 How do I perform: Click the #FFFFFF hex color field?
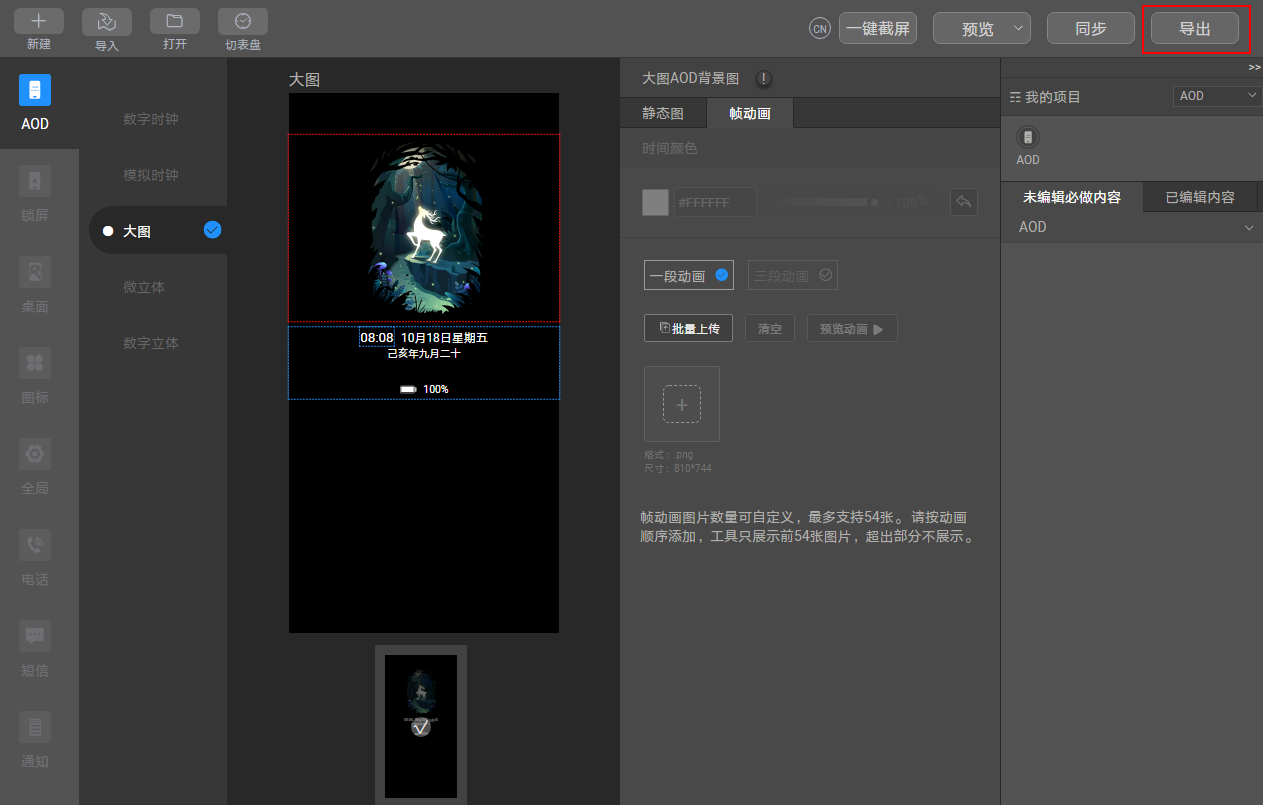(x=715, y=202)
